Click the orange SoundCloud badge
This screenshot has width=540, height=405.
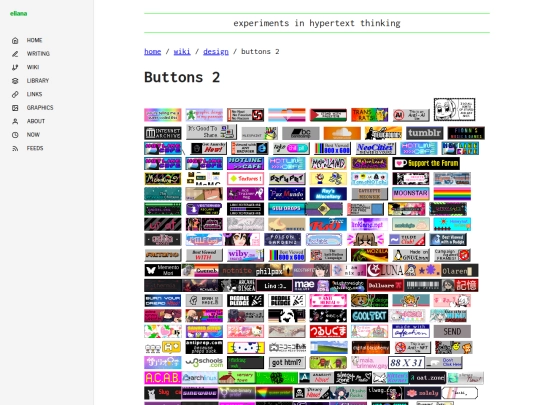point(342,133)
